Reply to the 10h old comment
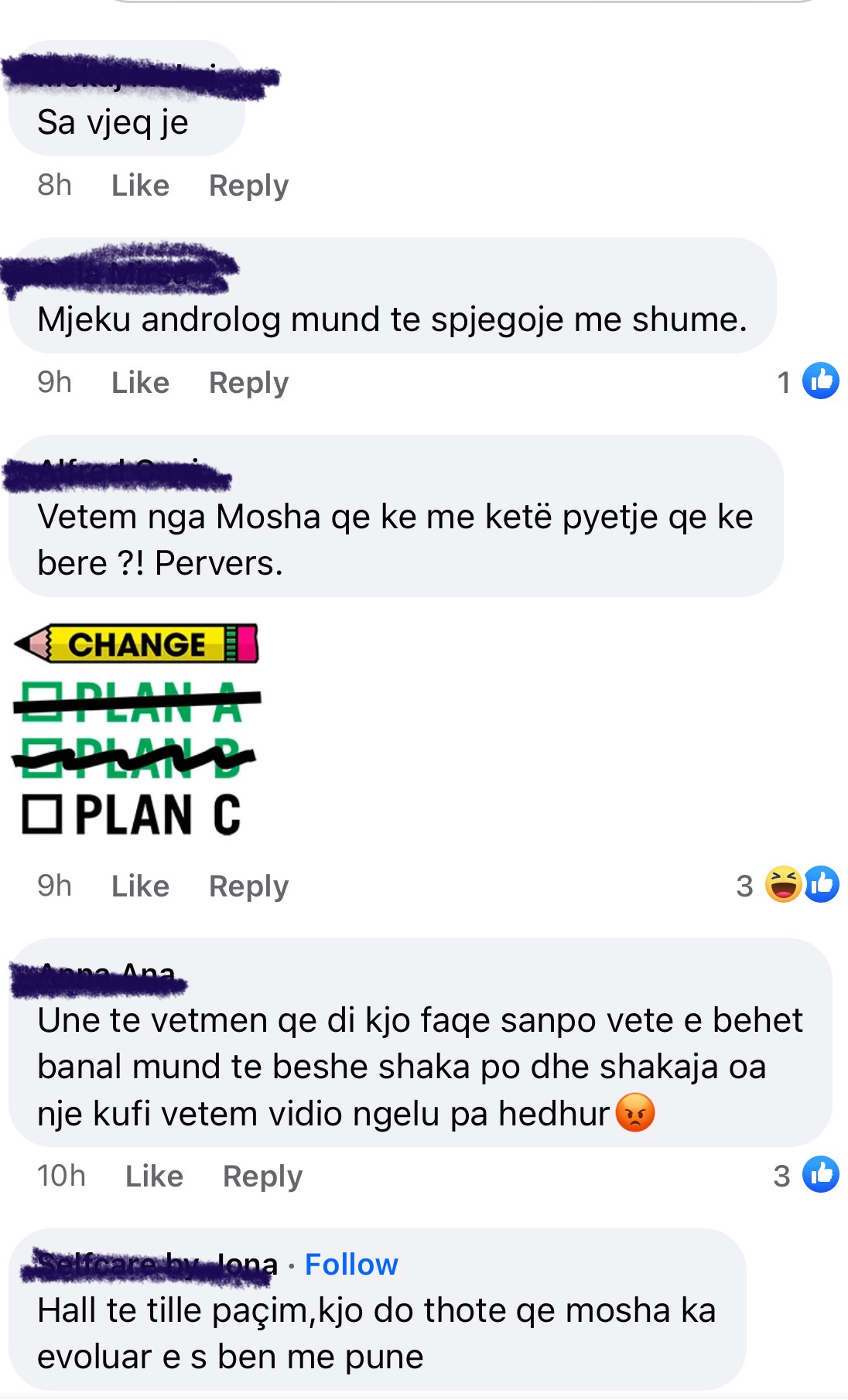The width and height of the screenshot is (848, 1400). [262, 1176]
